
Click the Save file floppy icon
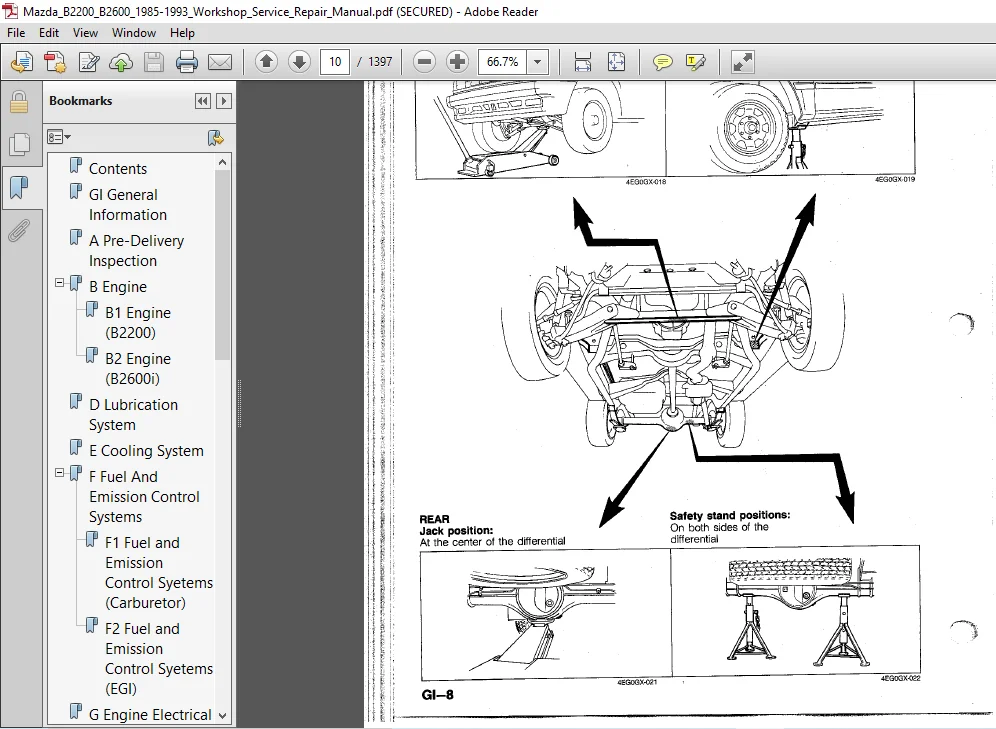coord(154,62)
